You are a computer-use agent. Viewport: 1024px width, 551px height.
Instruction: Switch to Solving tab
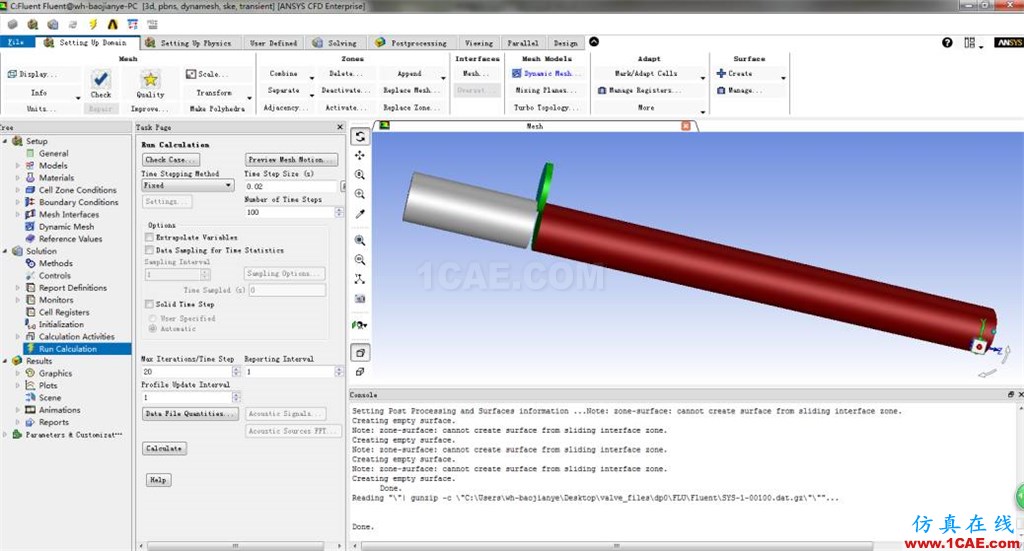click(x=335, y=43)
